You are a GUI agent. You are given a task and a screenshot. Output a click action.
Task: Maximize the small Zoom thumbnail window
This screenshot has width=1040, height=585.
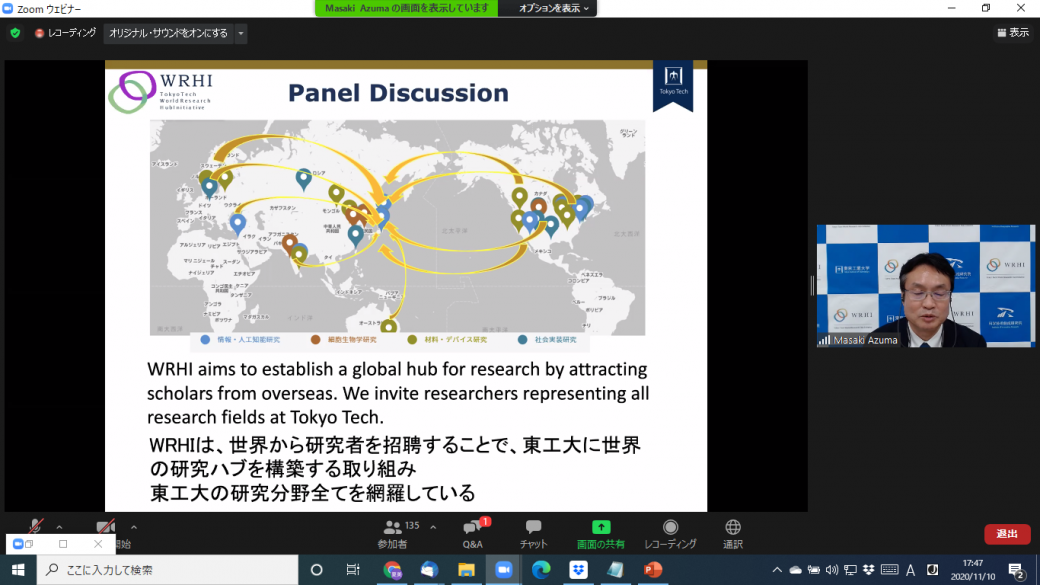pyautogui.click(x=63, y=544)
